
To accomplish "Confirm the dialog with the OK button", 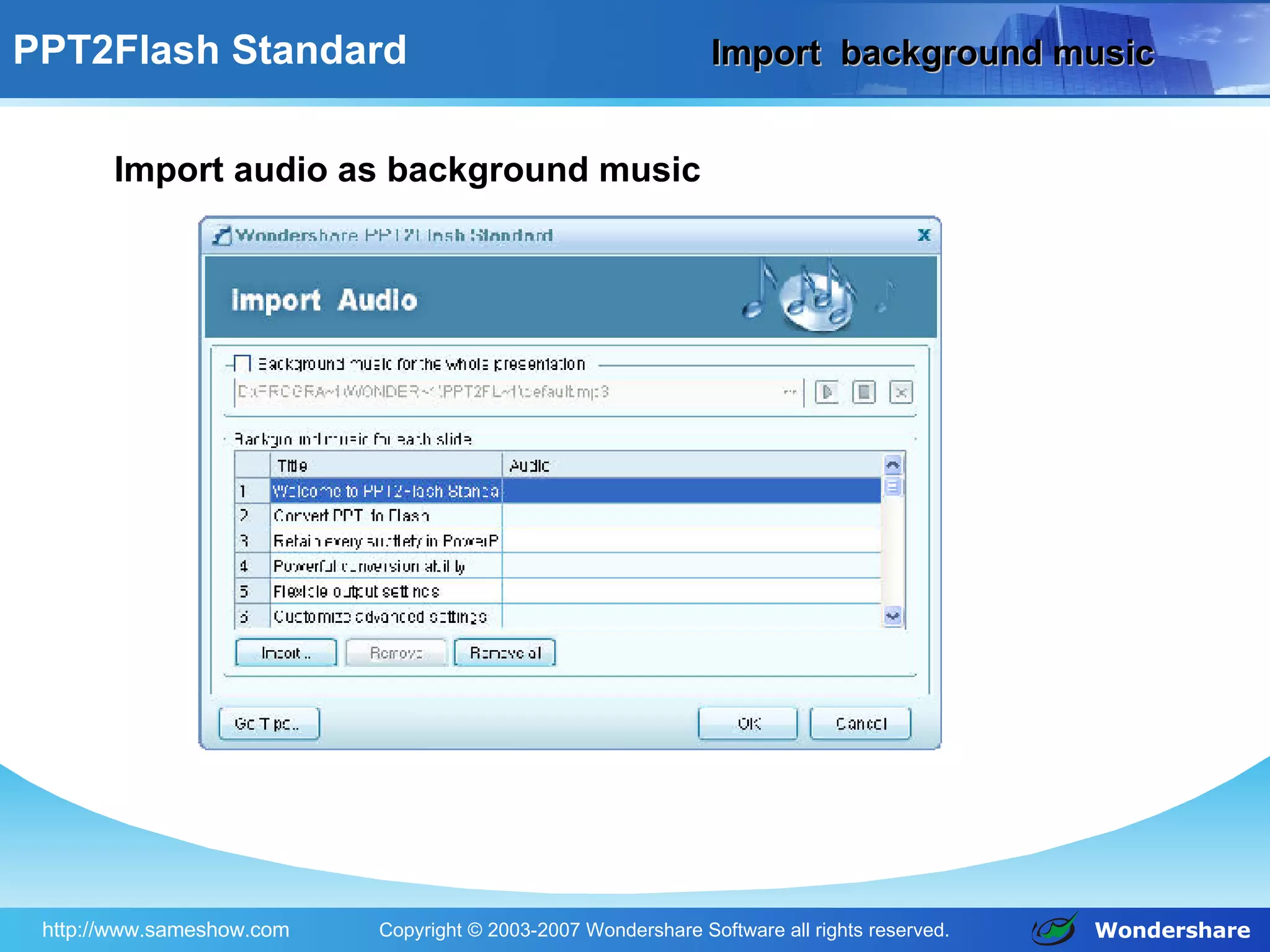I will pos(748,723).
